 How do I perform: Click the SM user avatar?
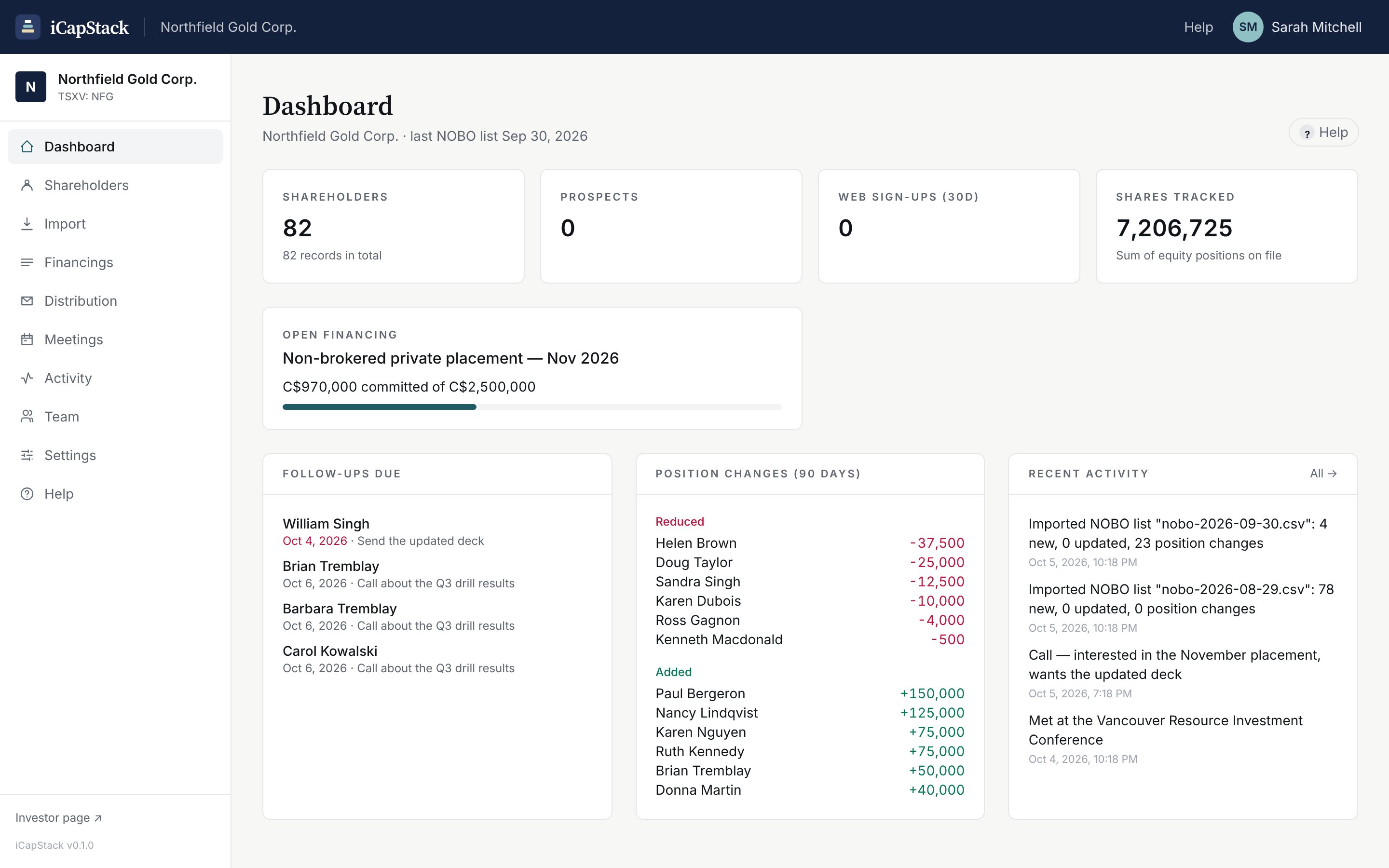1248,27
